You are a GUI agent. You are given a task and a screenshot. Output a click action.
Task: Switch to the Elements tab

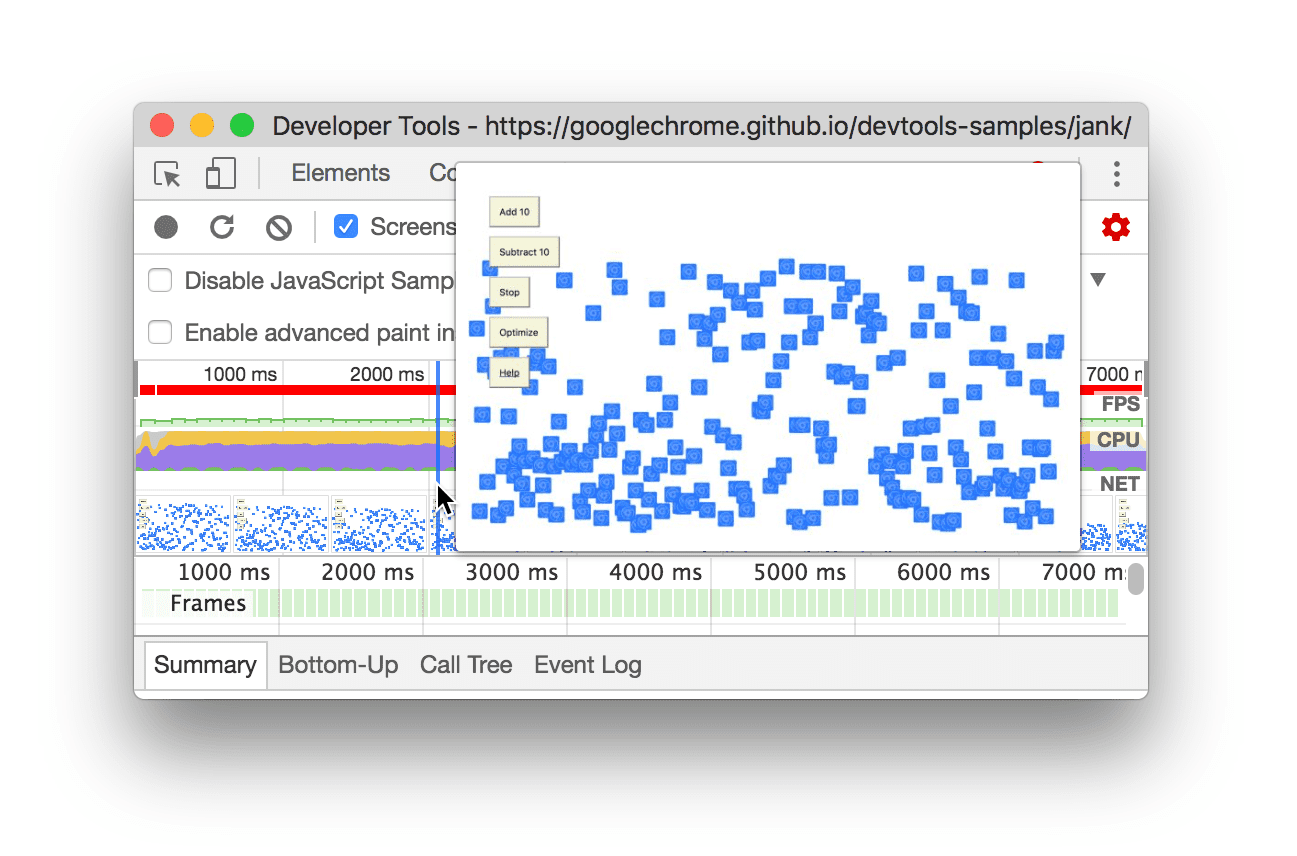coord(340,173)
